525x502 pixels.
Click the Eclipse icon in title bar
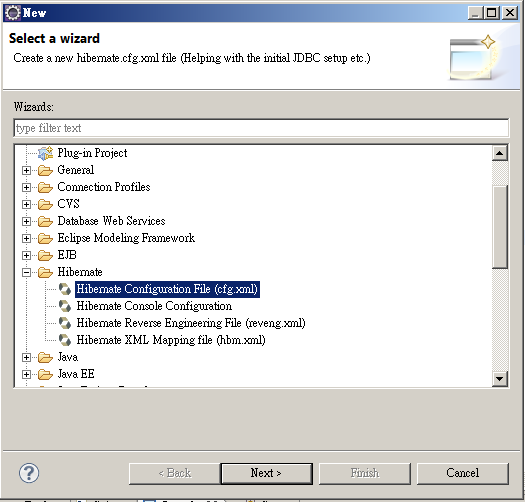pyautogui.click(x=13, y=13)
